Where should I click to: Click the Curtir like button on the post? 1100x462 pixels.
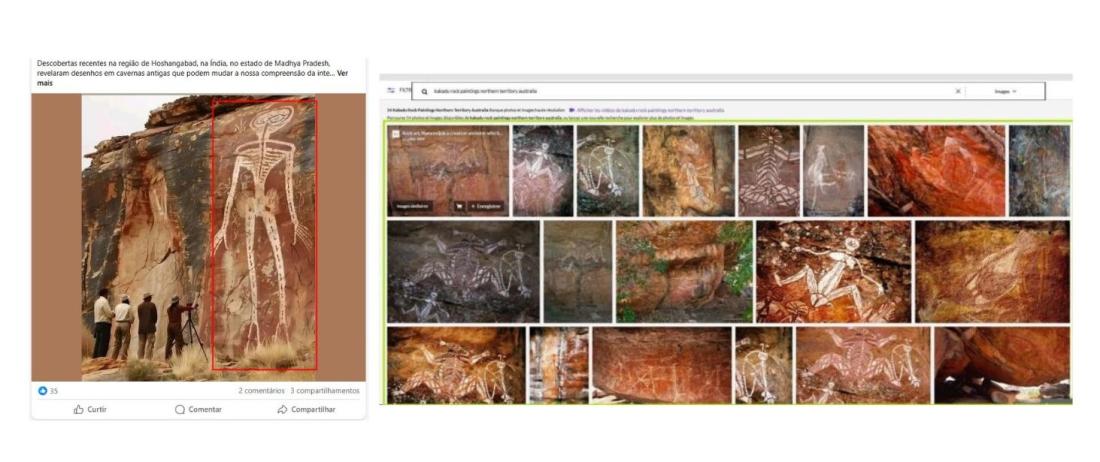click(90, 409)
